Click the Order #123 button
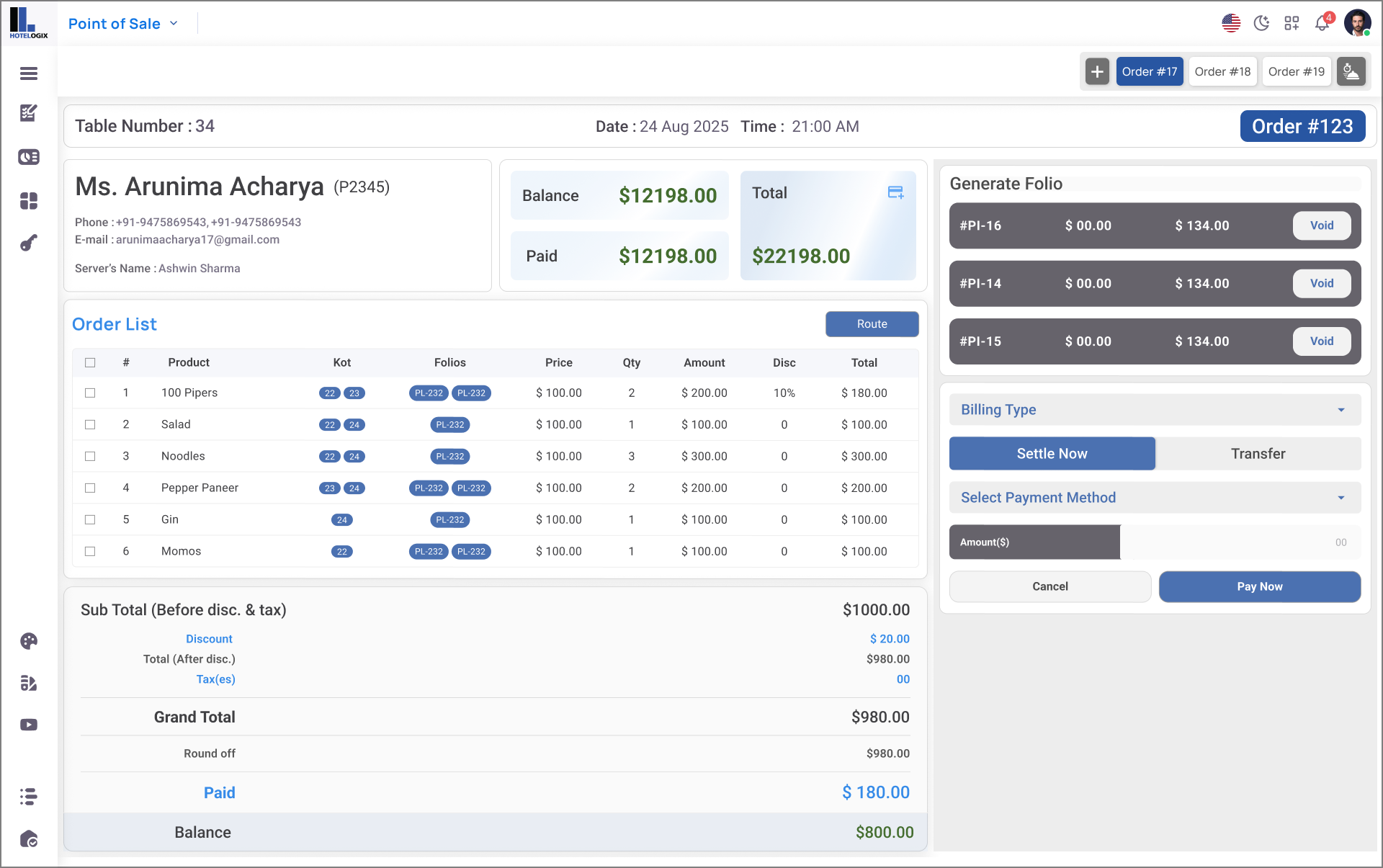The height and width of the screenshot is (868, 1383). (x=1302, y=126)
